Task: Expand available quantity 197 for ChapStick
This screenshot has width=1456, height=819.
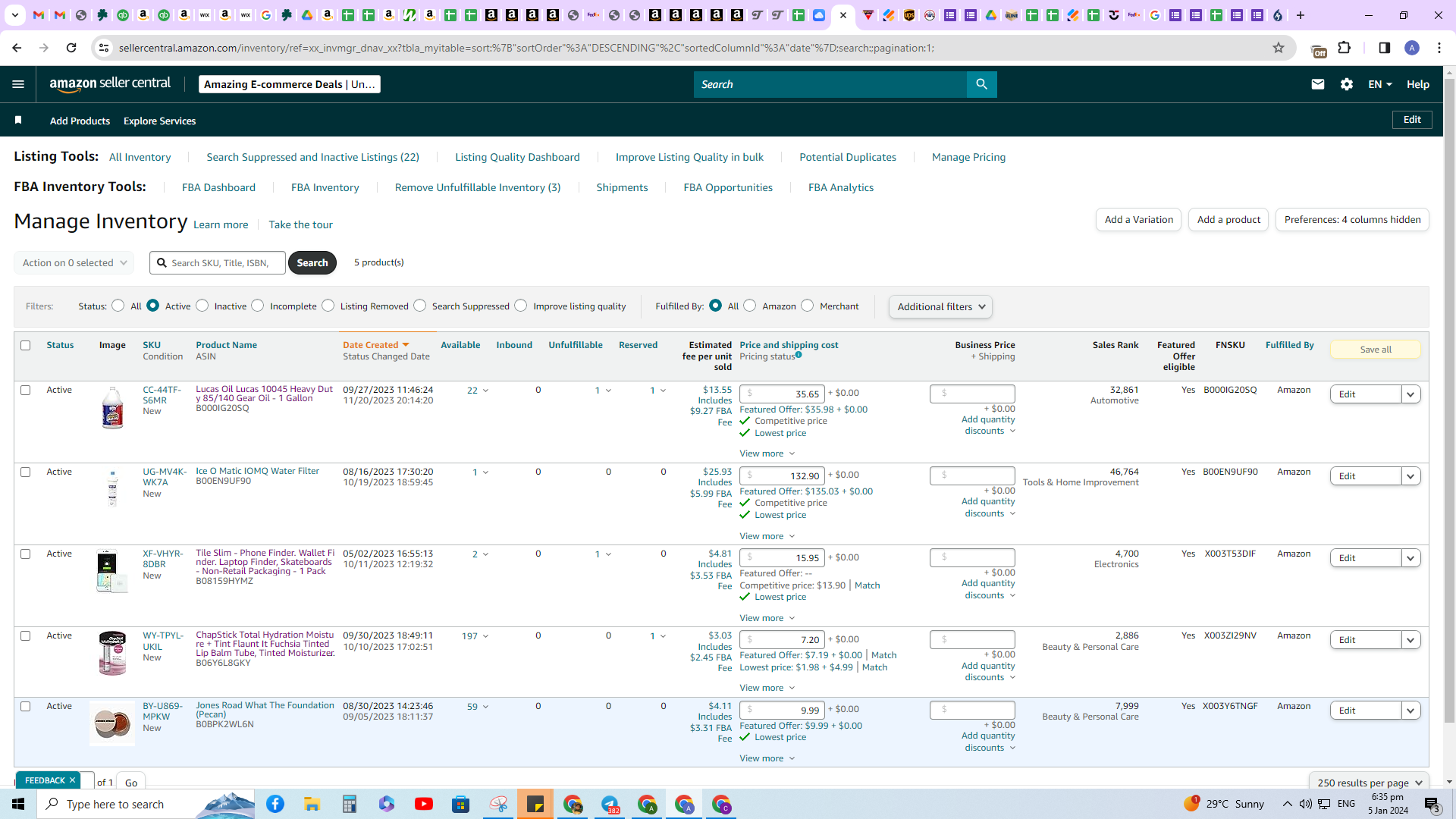Action: pos(475,636)
